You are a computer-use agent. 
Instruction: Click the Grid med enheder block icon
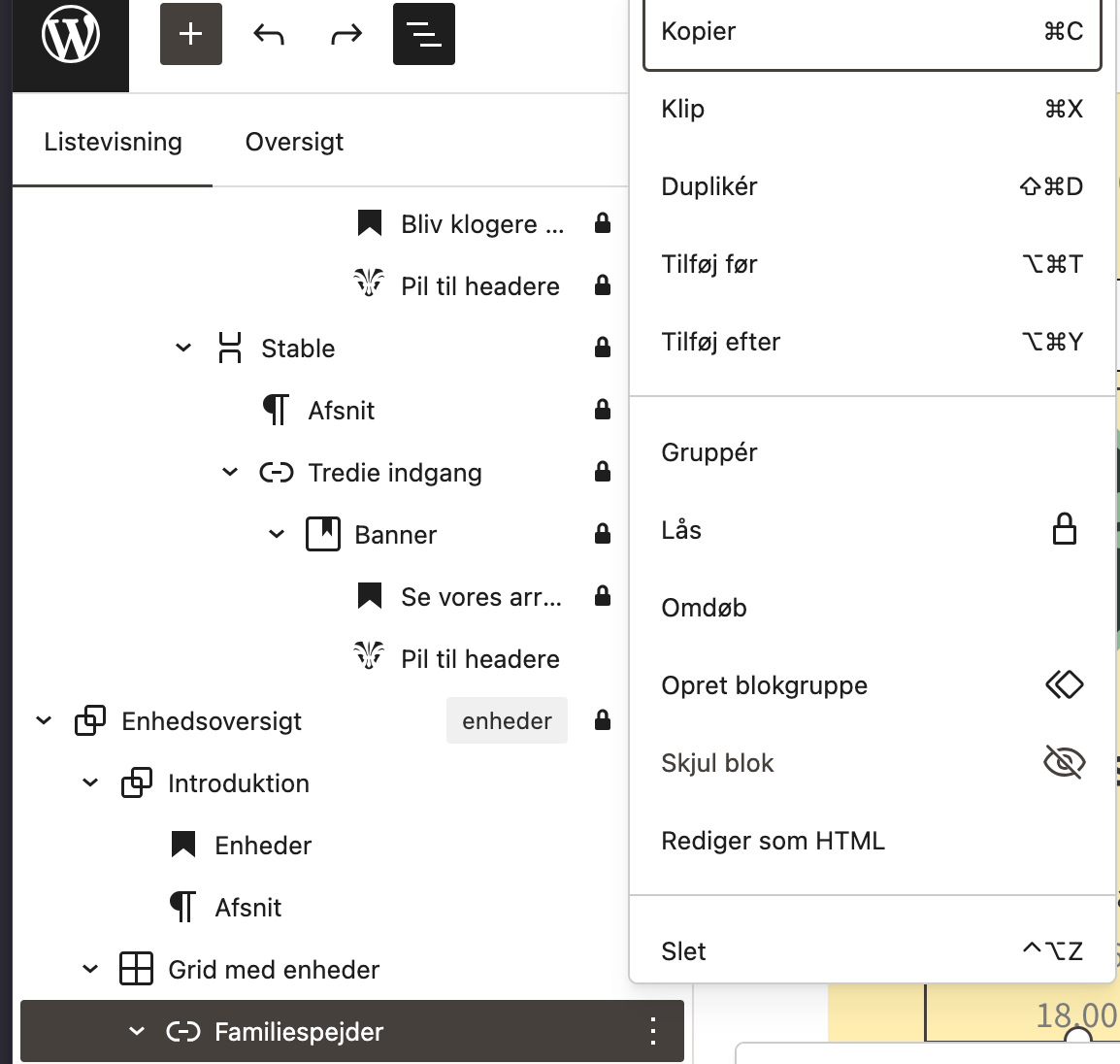pyautogui.click(x=136, y=969)
